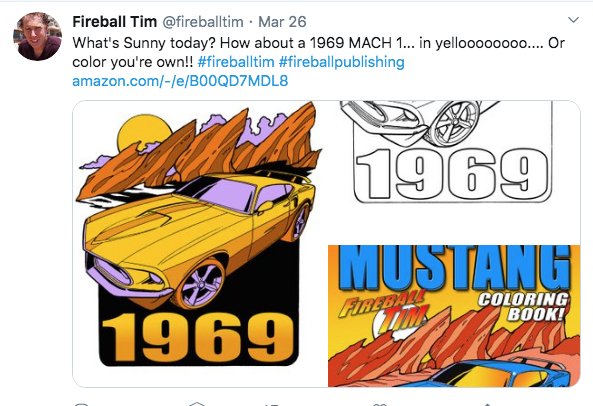View the yellow 1969 Mach 1 image
Viewport: 593px width, 406px height.
pos(199,244)
